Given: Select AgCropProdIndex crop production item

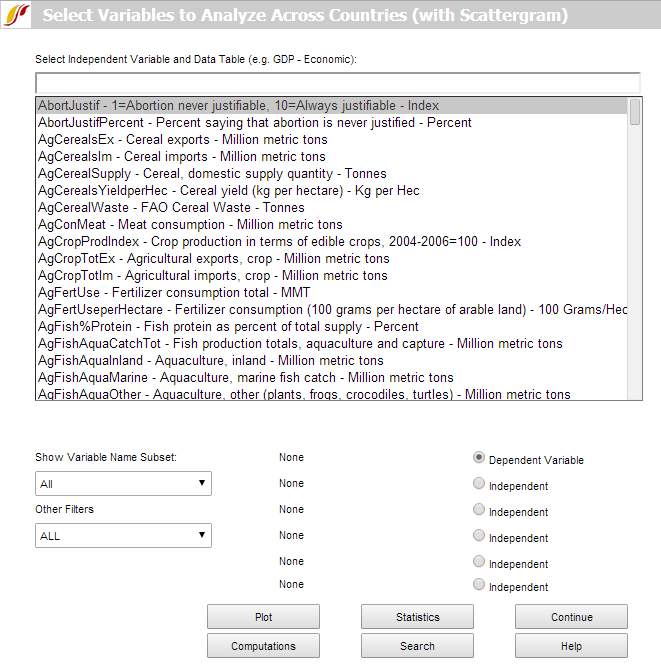Looking at the screenshot, I should 279,242.
